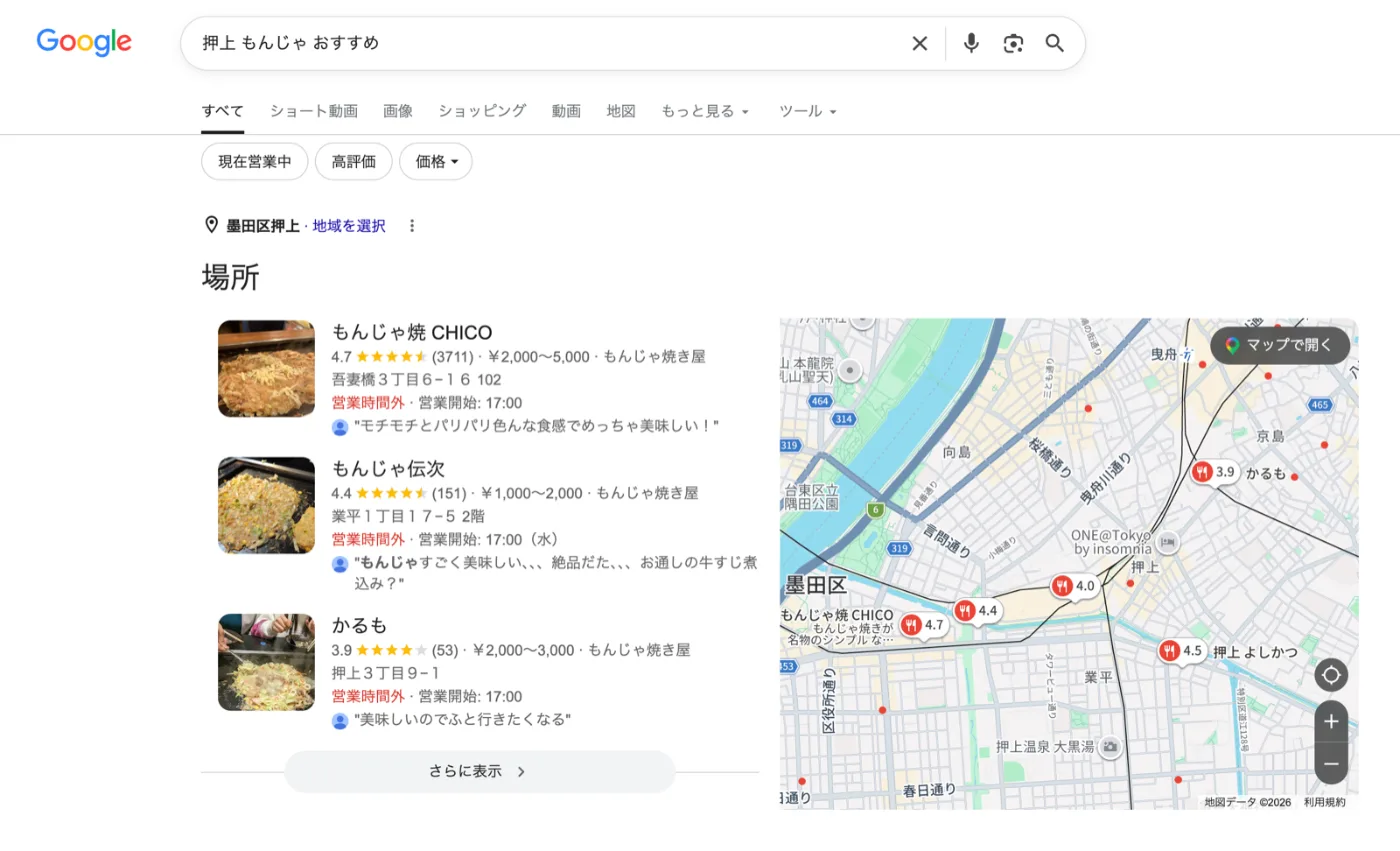Click the Google logo
The width and height of the screenshot is (1400, 851).
point(84,42)
